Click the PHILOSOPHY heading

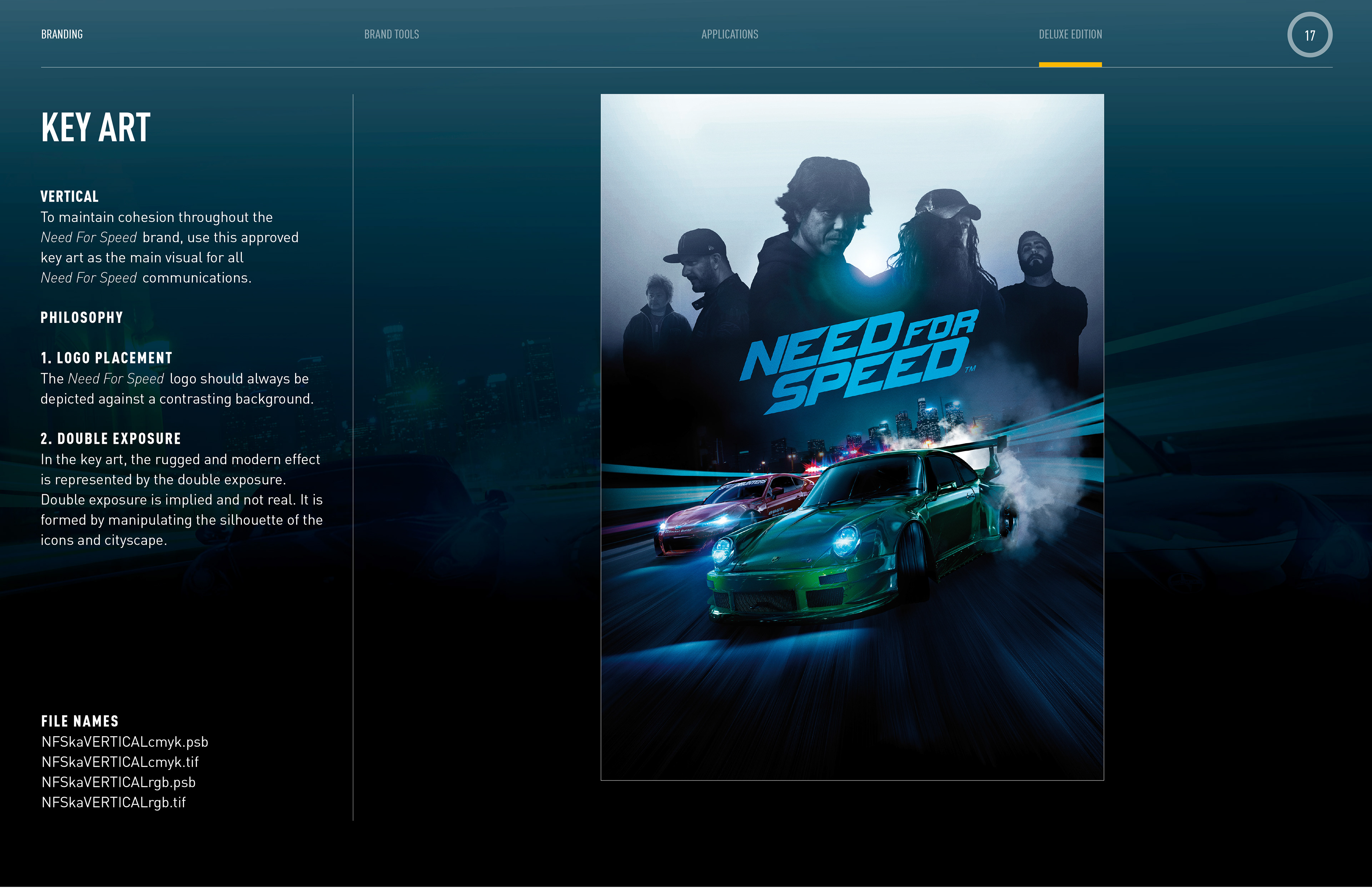82,318
